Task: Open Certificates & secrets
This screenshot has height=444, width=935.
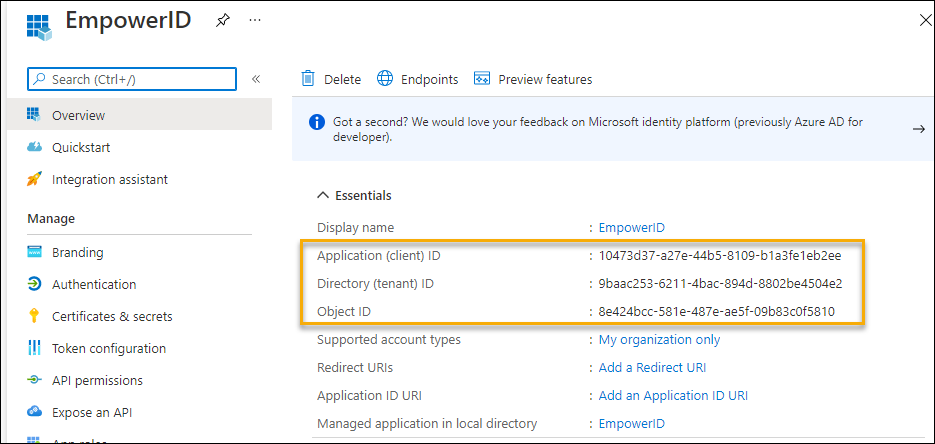Action: [x=112, y=316]
